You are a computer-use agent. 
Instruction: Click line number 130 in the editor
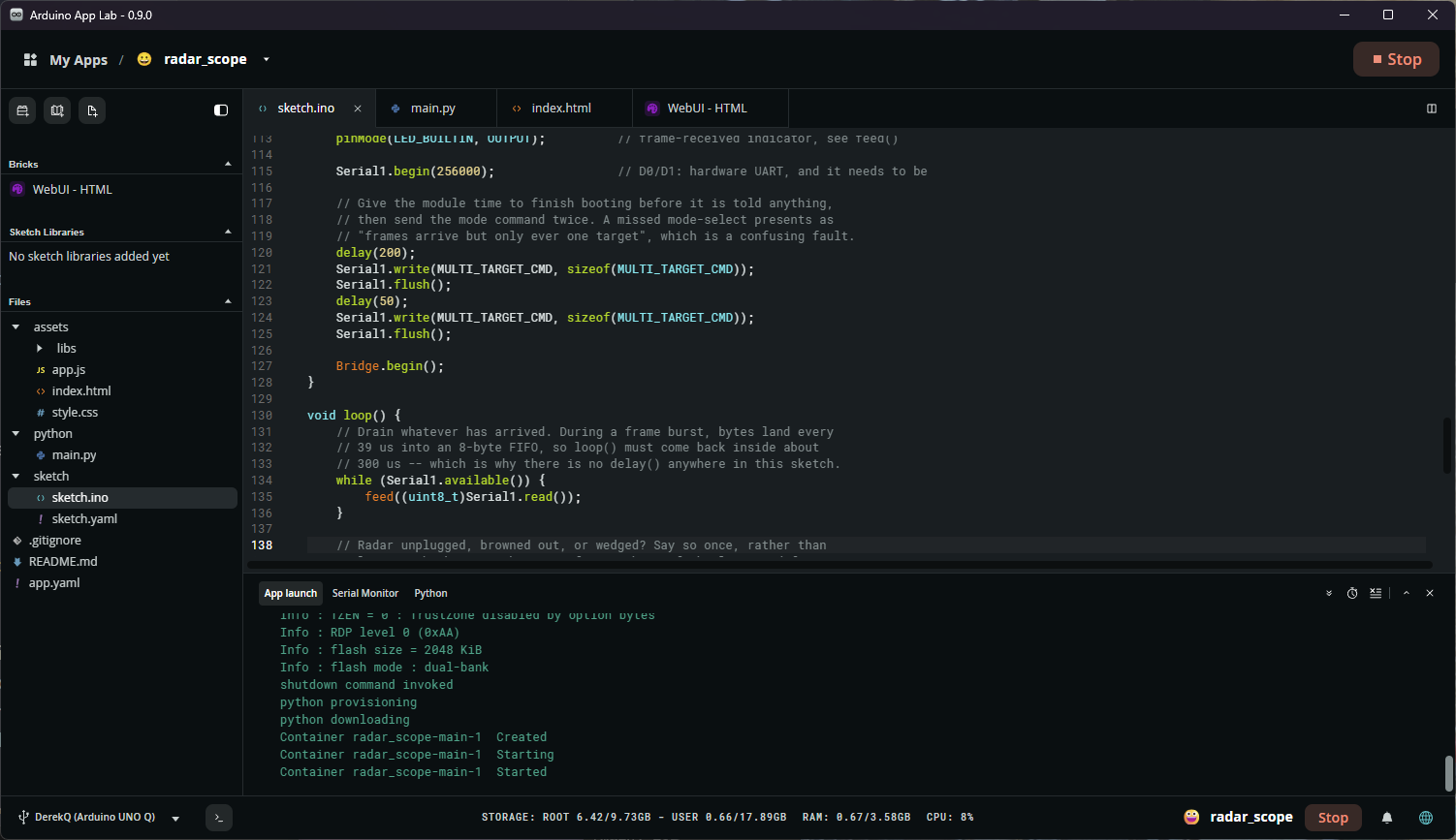[x=262, y=415]
